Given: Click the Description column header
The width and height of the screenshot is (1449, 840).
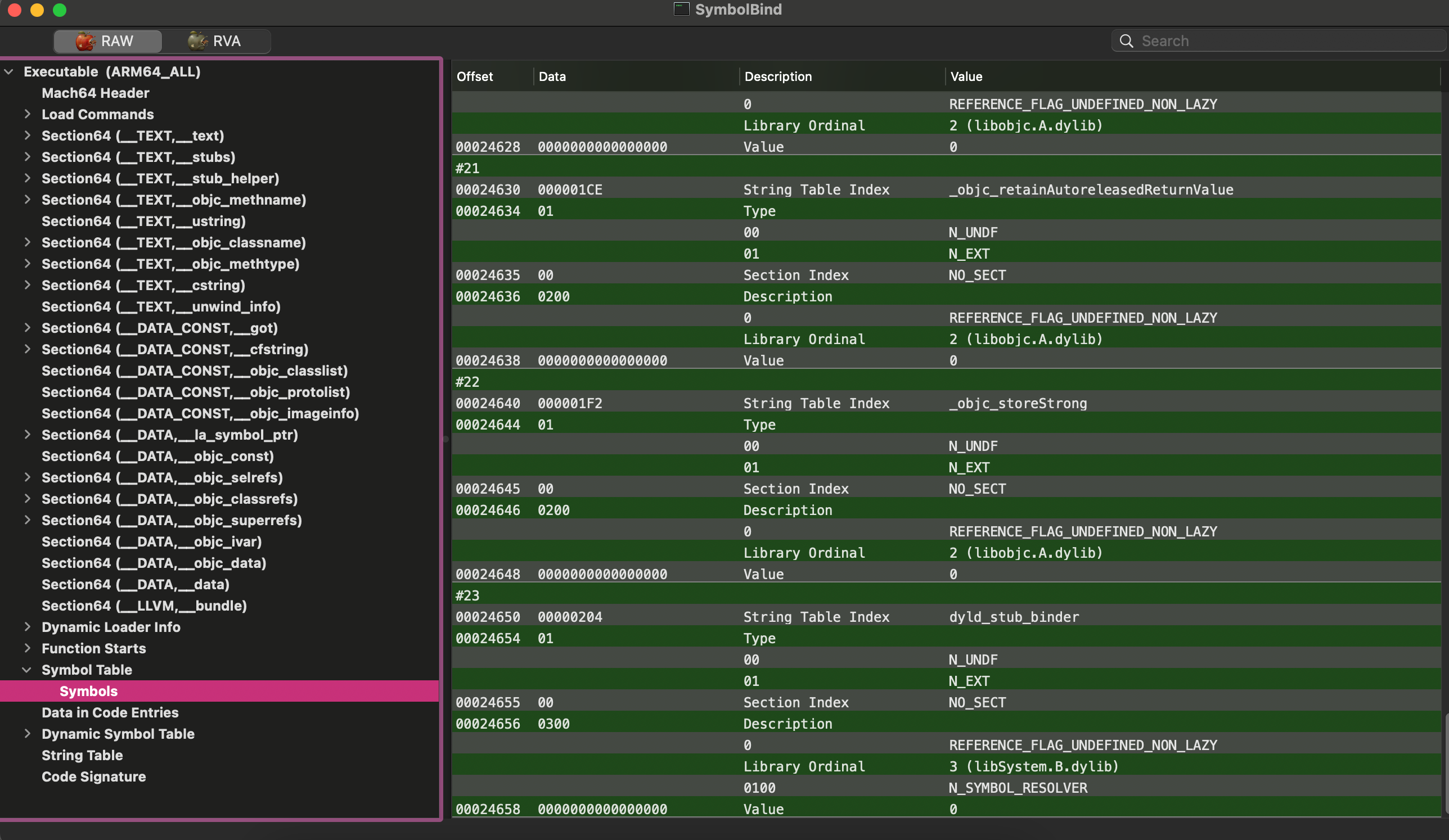Looking at the screenshot, I should [841, 76].
